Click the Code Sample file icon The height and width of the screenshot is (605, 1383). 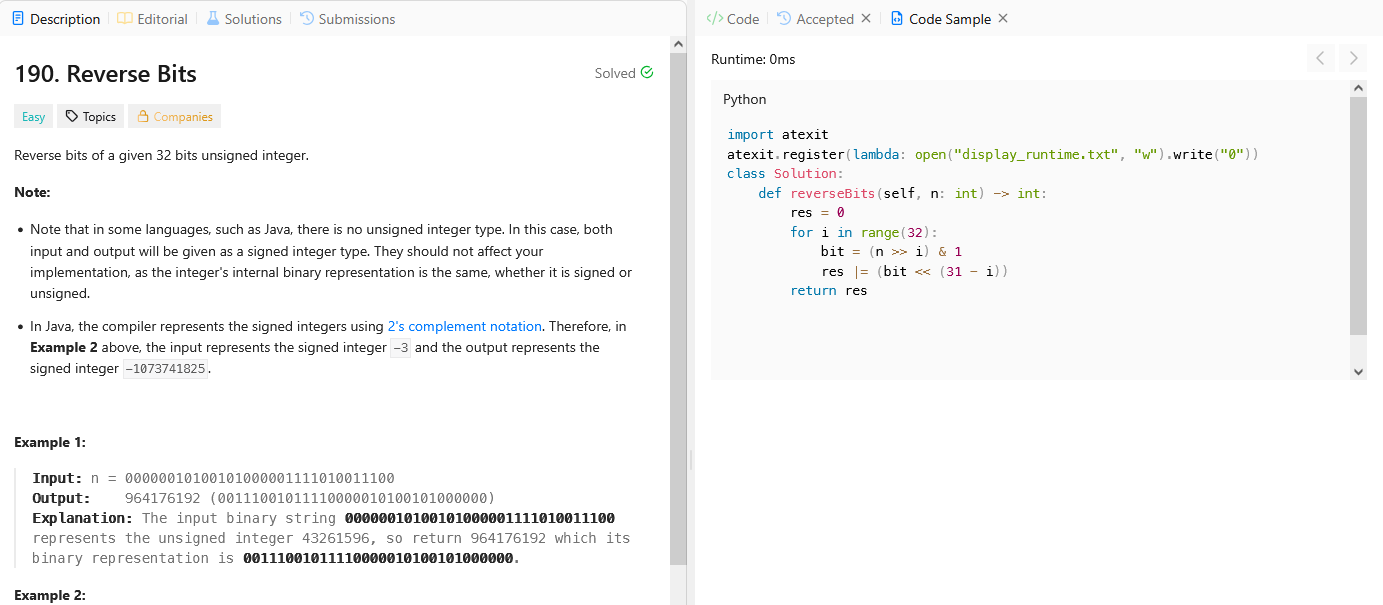(x=896, y=19)
